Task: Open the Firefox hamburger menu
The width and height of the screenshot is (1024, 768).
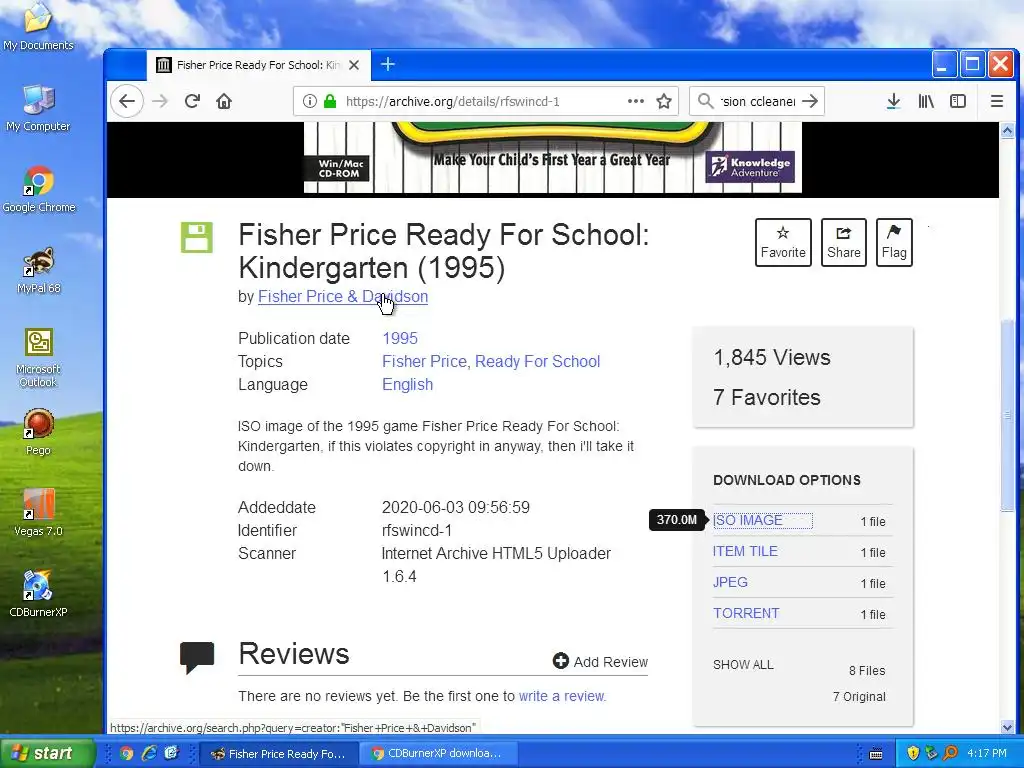Action: click(x=997, y=101)
